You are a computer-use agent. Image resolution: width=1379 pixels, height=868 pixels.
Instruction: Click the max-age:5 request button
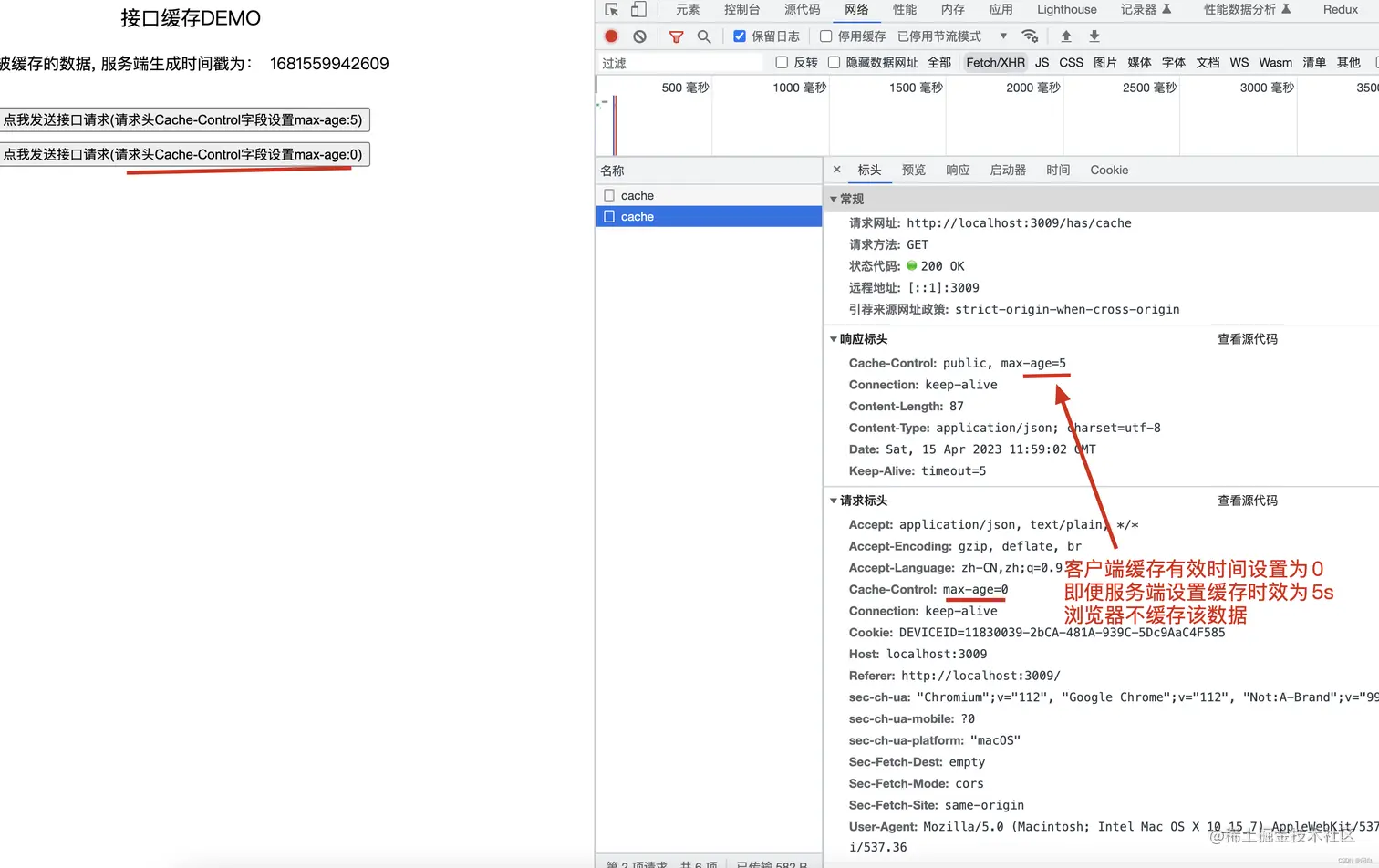(x=183, y=119)
